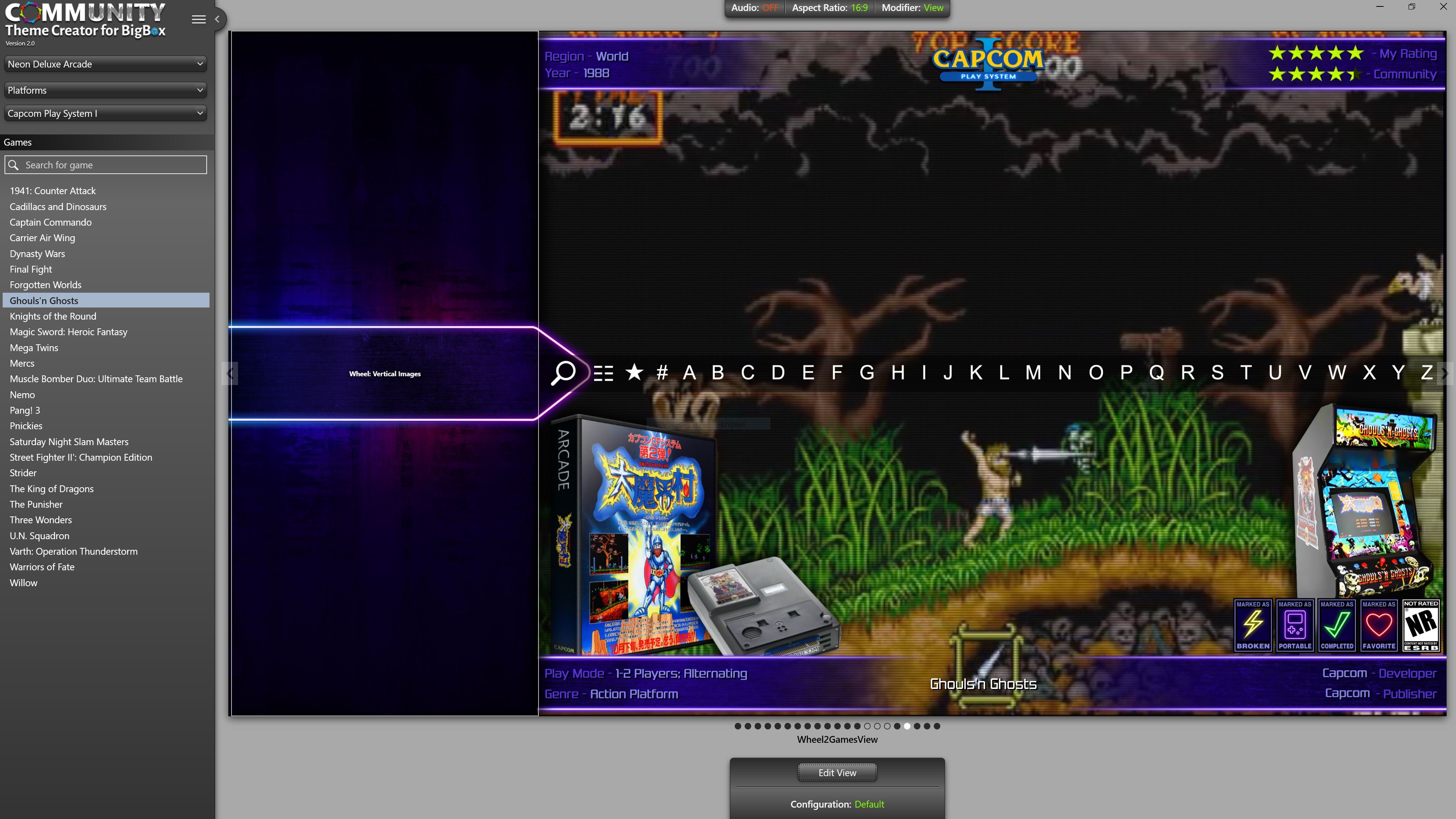This screenshot has width=1456, height=819.
Task: Change the Default configuration value
Action: (x=869, y=804)
